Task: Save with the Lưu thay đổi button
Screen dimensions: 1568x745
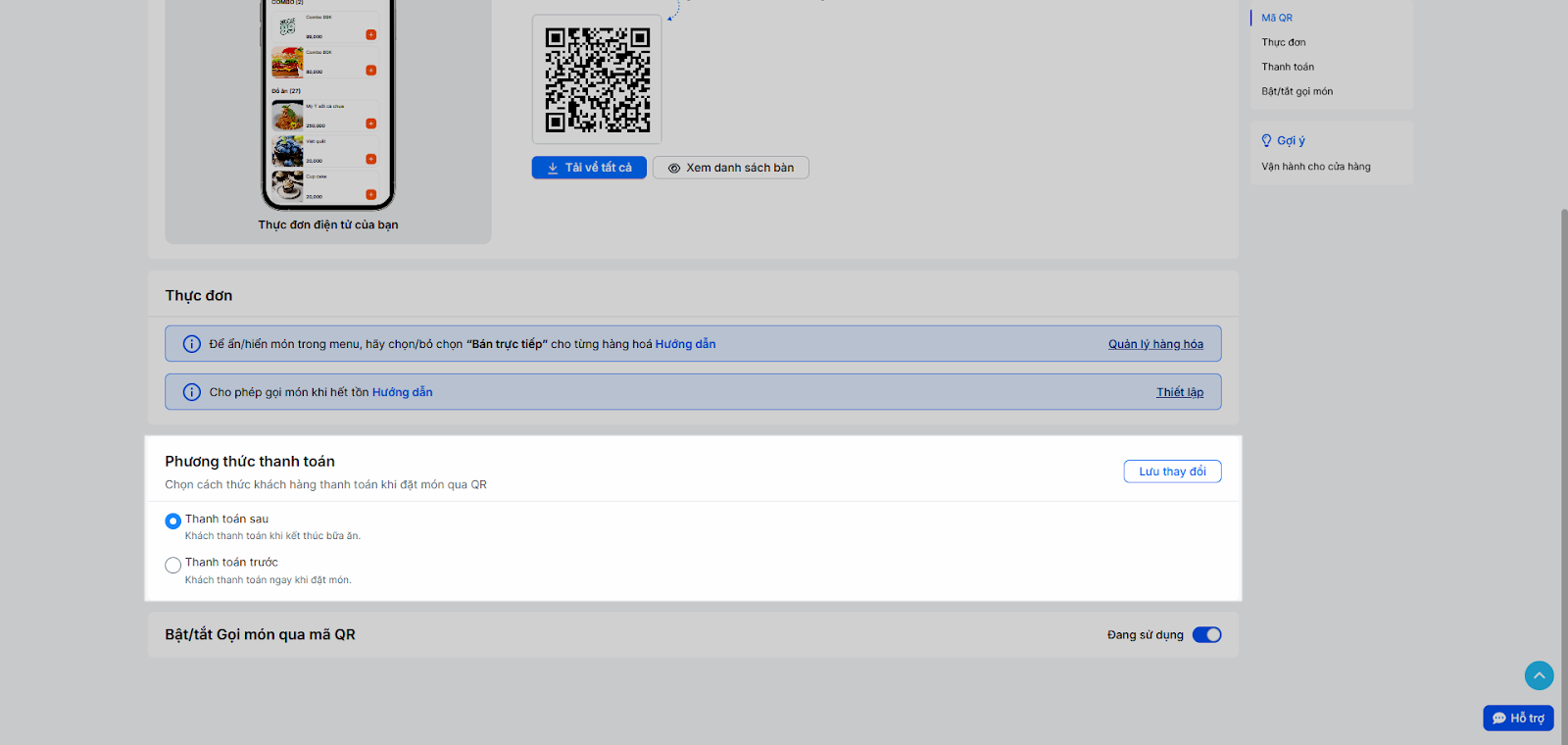Action: pyautogui.click(x=1172, y=472)
